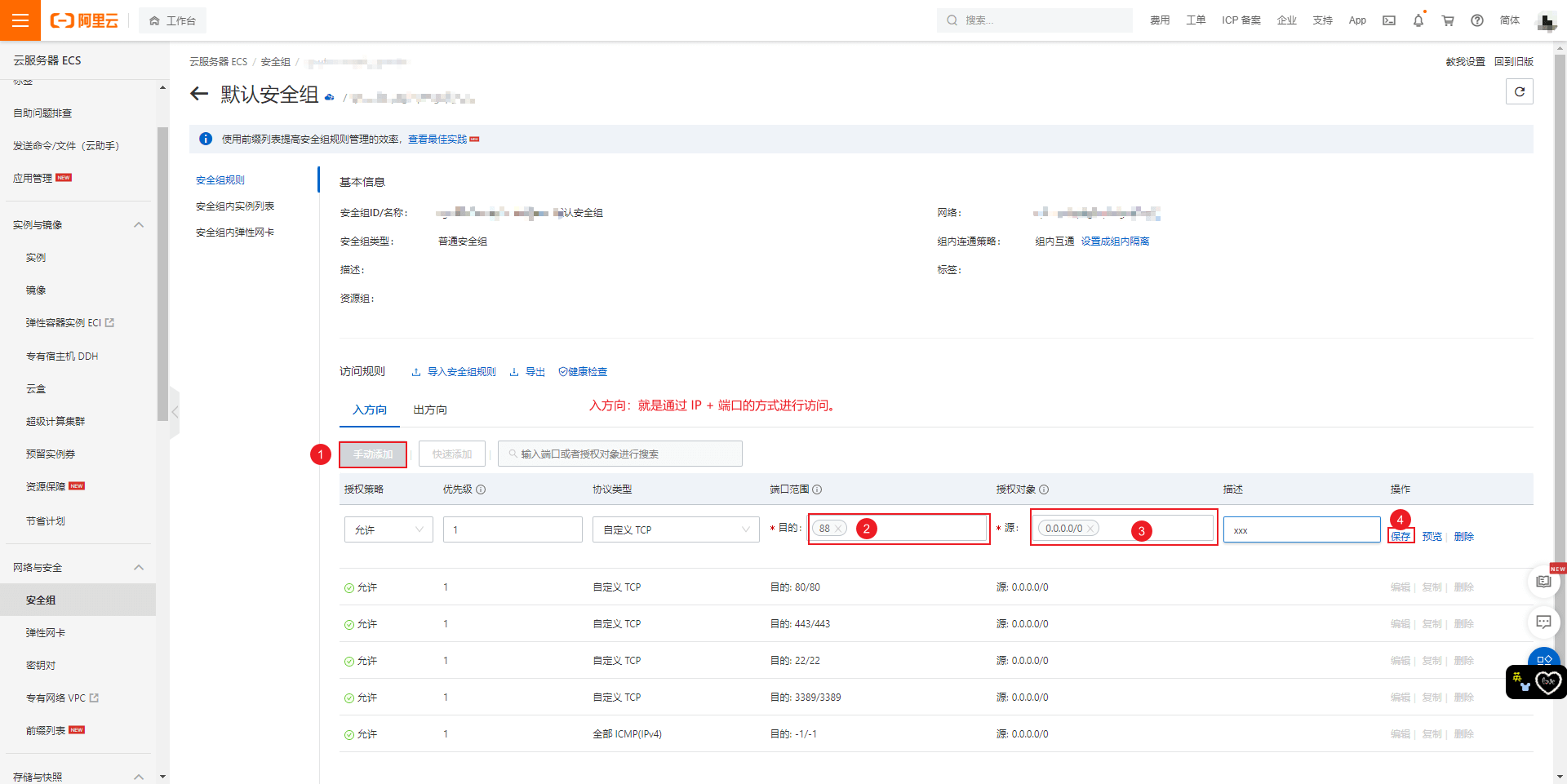This screenshot has width=1567, height=784.
Task: Open the feedback chat bubble icon
Action: (x=1543, y=622)
